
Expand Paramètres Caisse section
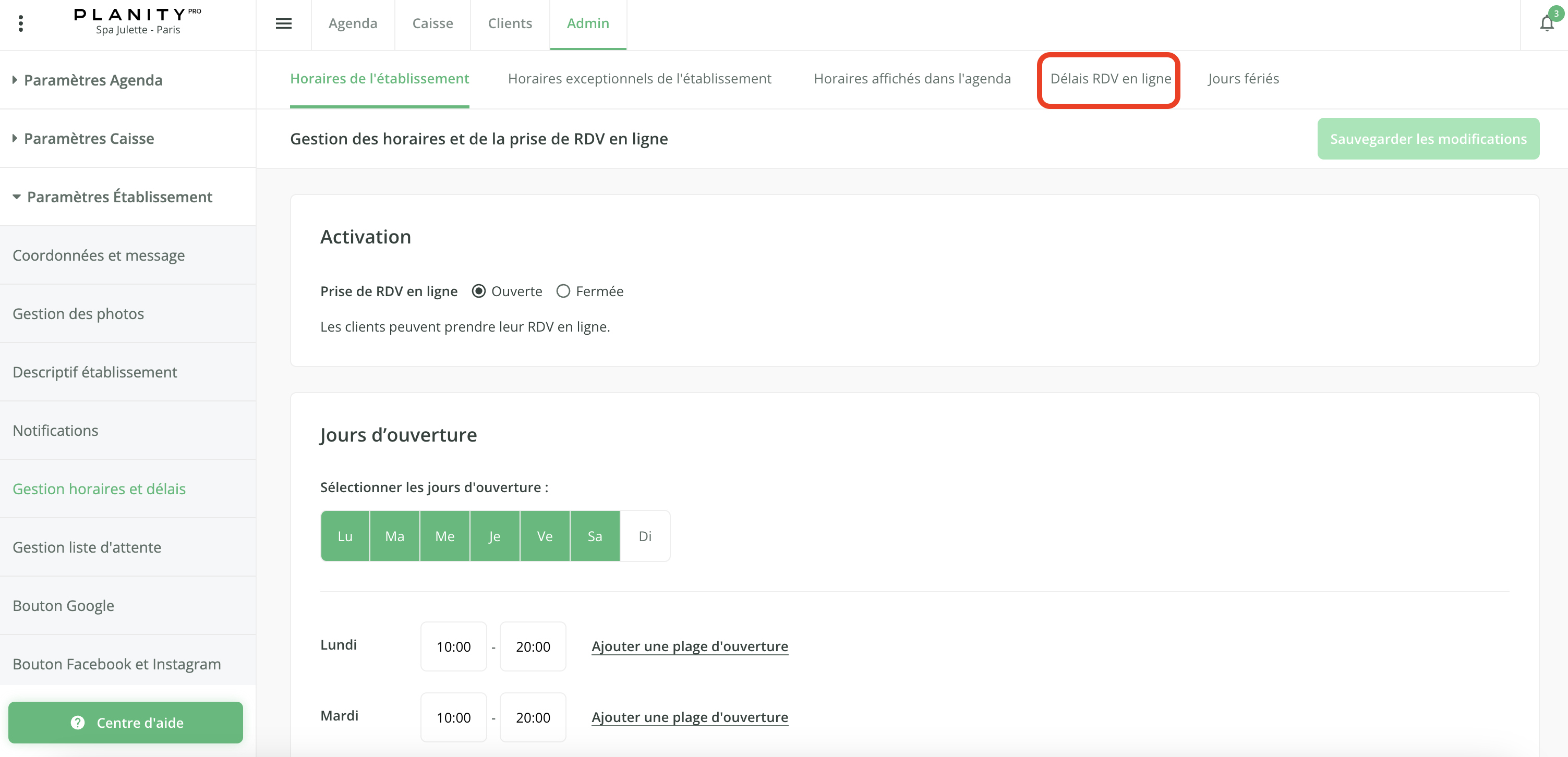(x=89, y=139)
